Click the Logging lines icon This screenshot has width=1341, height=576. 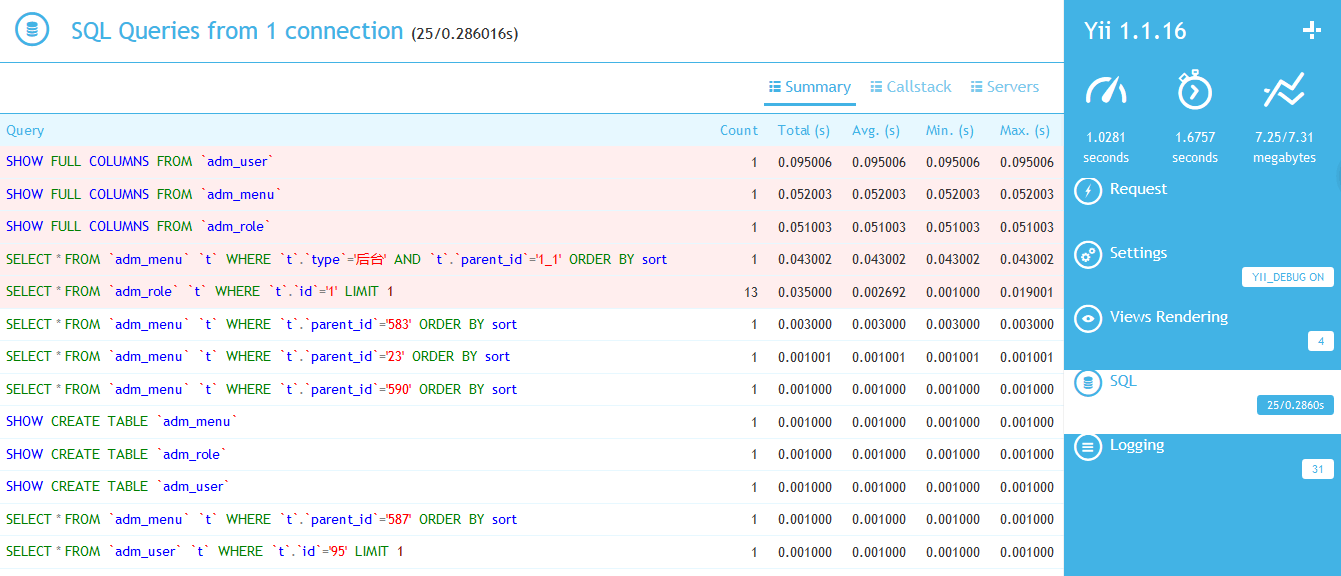(x=1088, y=447)
